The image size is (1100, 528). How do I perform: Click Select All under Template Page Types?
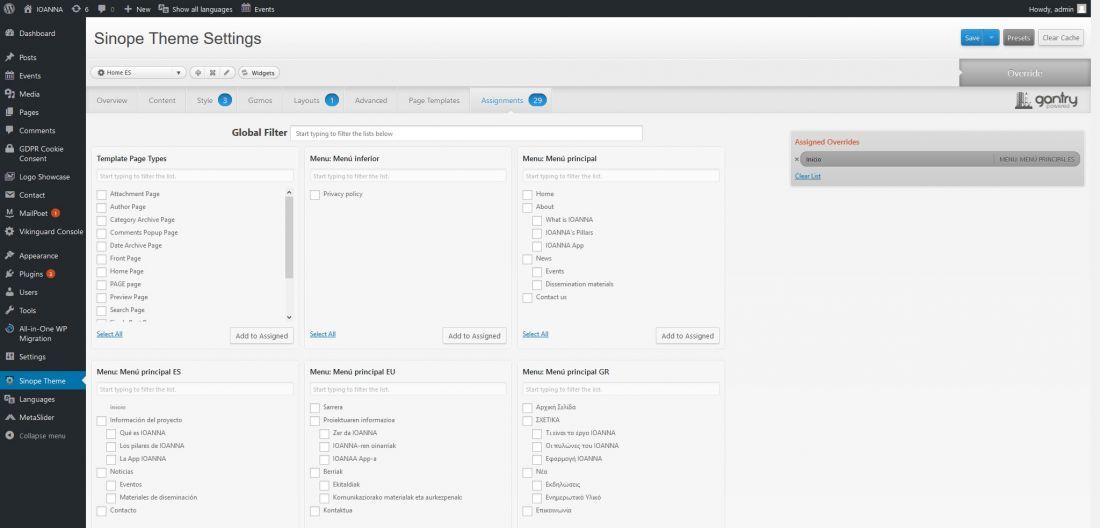click(x=109, y=334)
